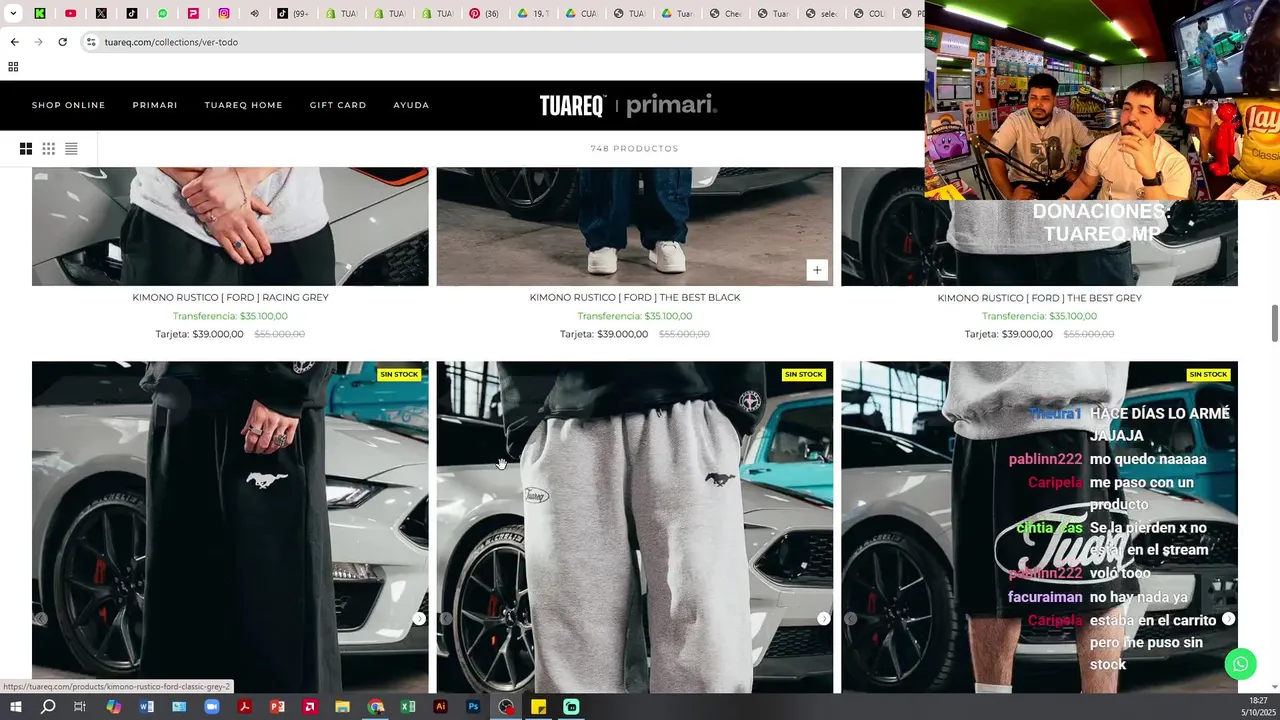This screenshot has height=720, width=1280.
Task: Open the grey Mustang joggers product image
Action: 635,527
